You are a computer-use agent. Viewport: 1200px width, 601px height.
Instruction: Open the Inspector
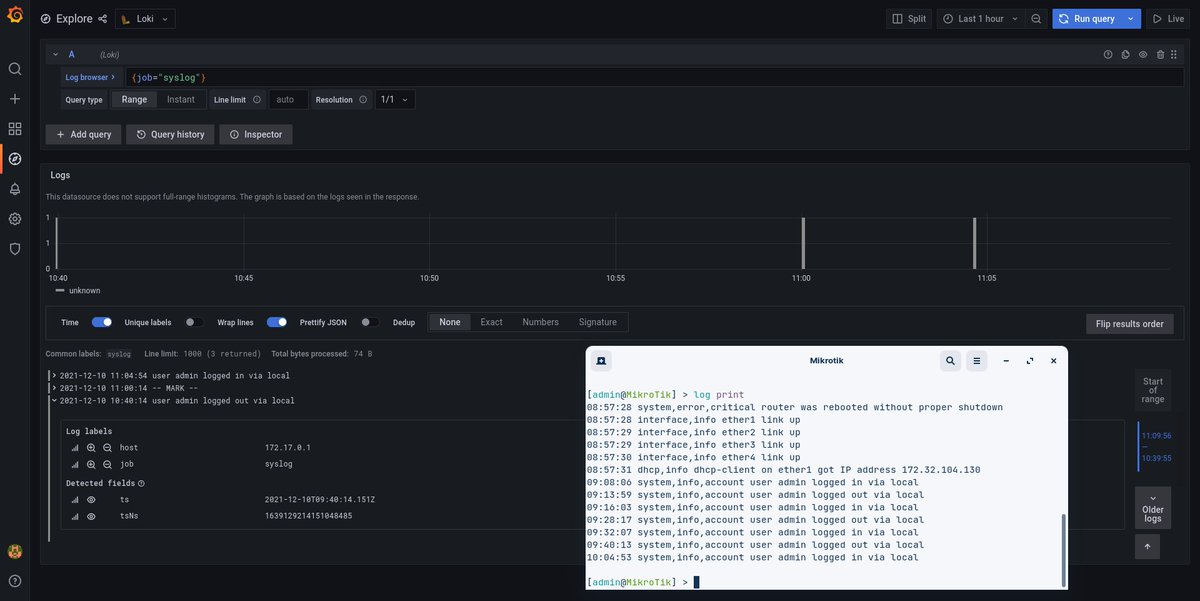click(x=256, y=134)
